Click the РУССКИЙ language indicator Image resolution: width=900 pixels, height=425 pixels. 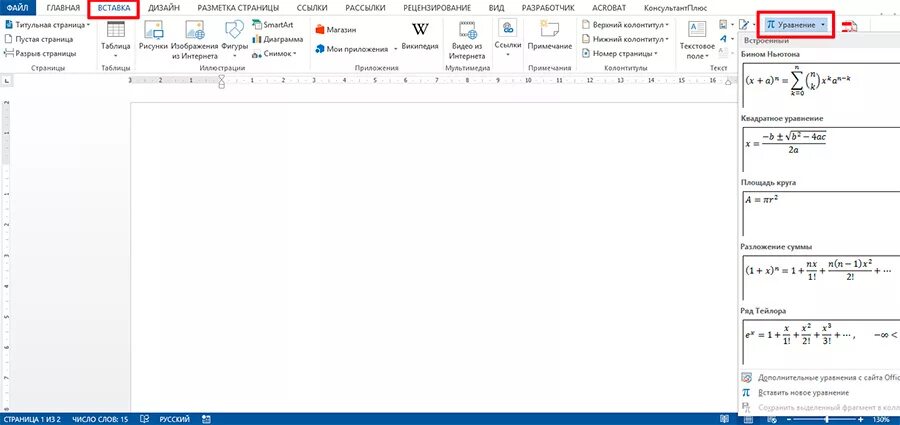[174, 419]
